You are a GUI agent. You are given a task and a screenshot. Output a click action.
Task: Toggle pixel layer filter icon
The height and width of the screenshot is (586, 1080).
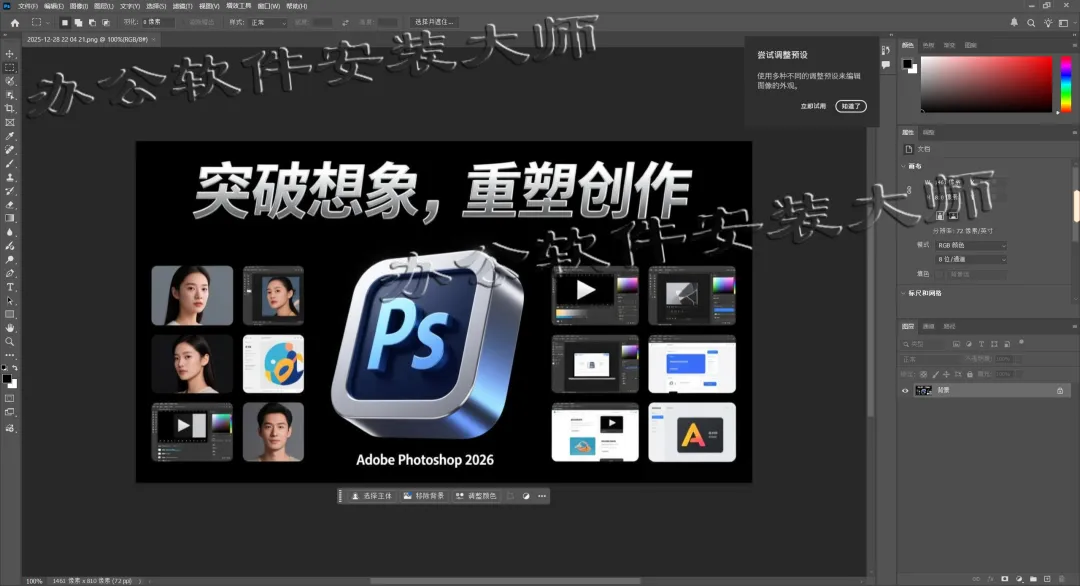click(x=956, y=344)
